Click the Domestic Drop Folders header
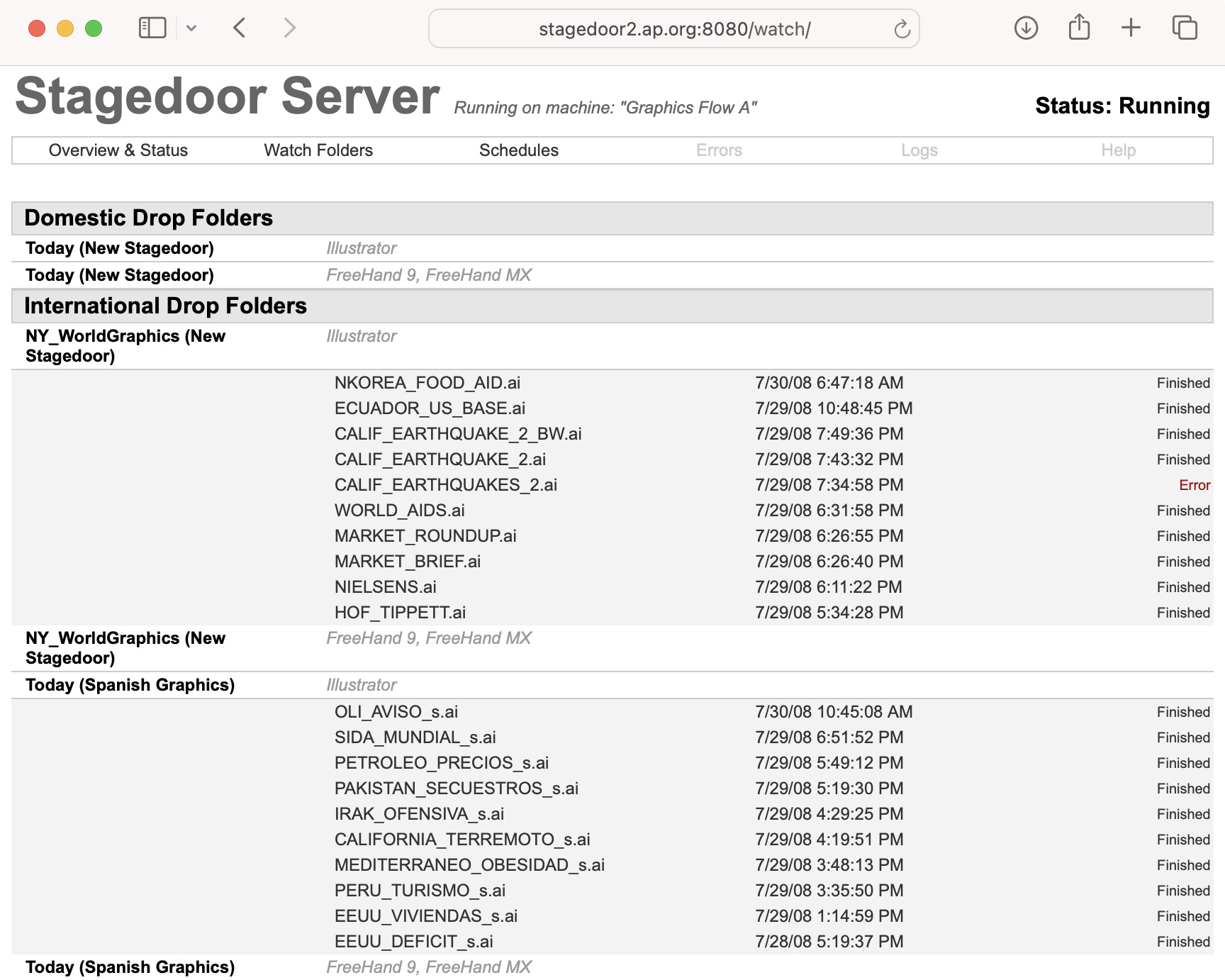 (612, 218)
